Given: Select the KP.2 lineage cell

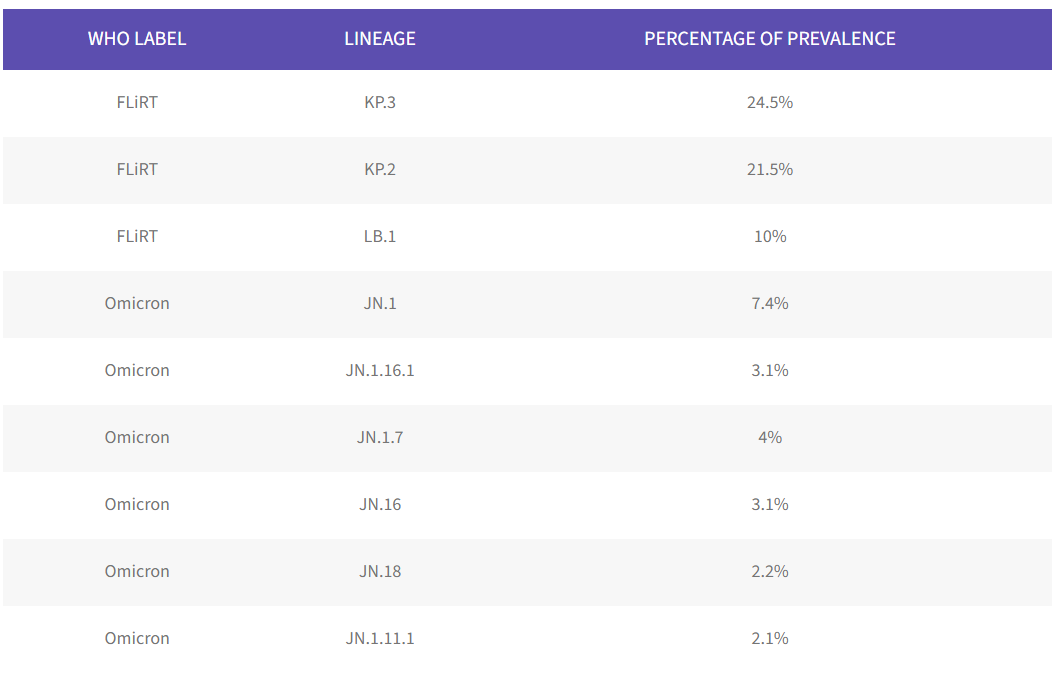Looking at the screenshot, I should (x=380, y=169).
